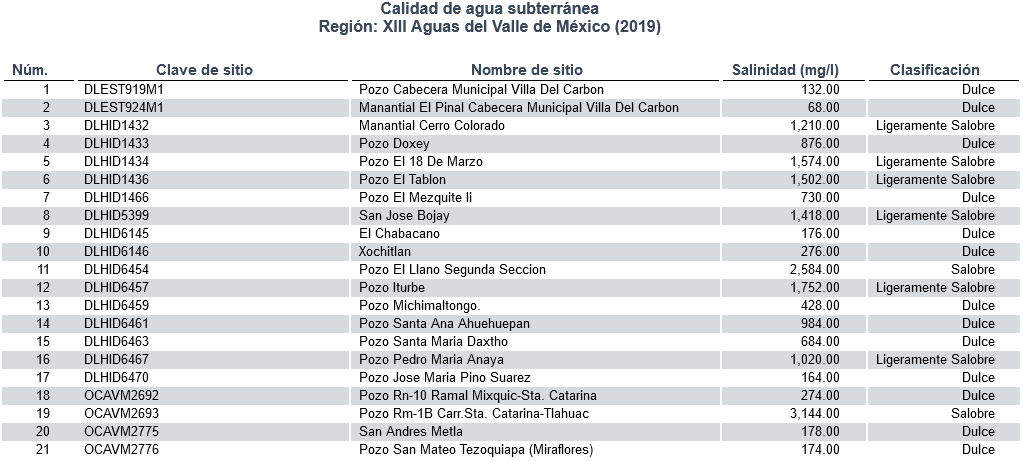Select the Nombre de sitio column header

527,70
